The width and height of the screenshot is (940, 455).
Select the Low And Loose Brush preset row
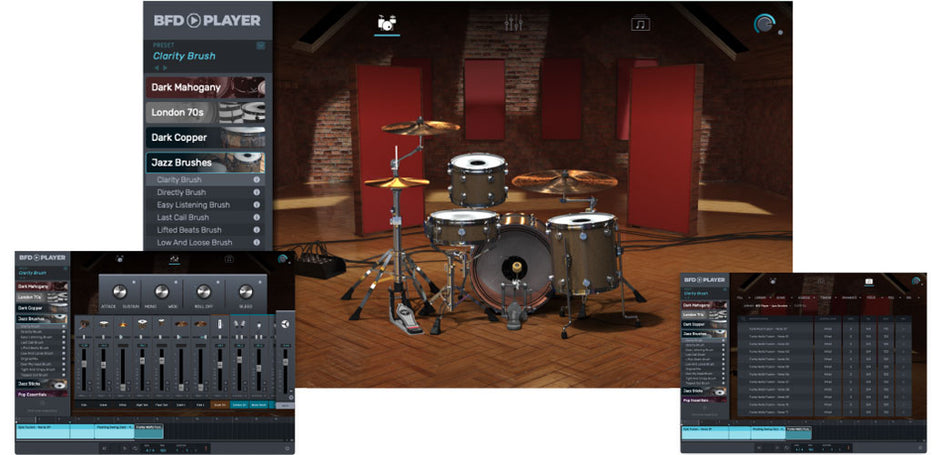pyautogui.click(x=205, y=243)
